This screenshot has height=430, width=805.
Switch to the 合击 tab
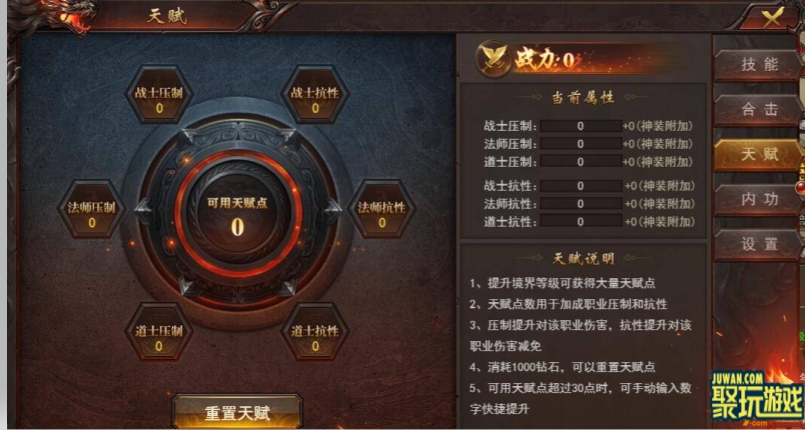pyautogui.click(x=759, y=109)
